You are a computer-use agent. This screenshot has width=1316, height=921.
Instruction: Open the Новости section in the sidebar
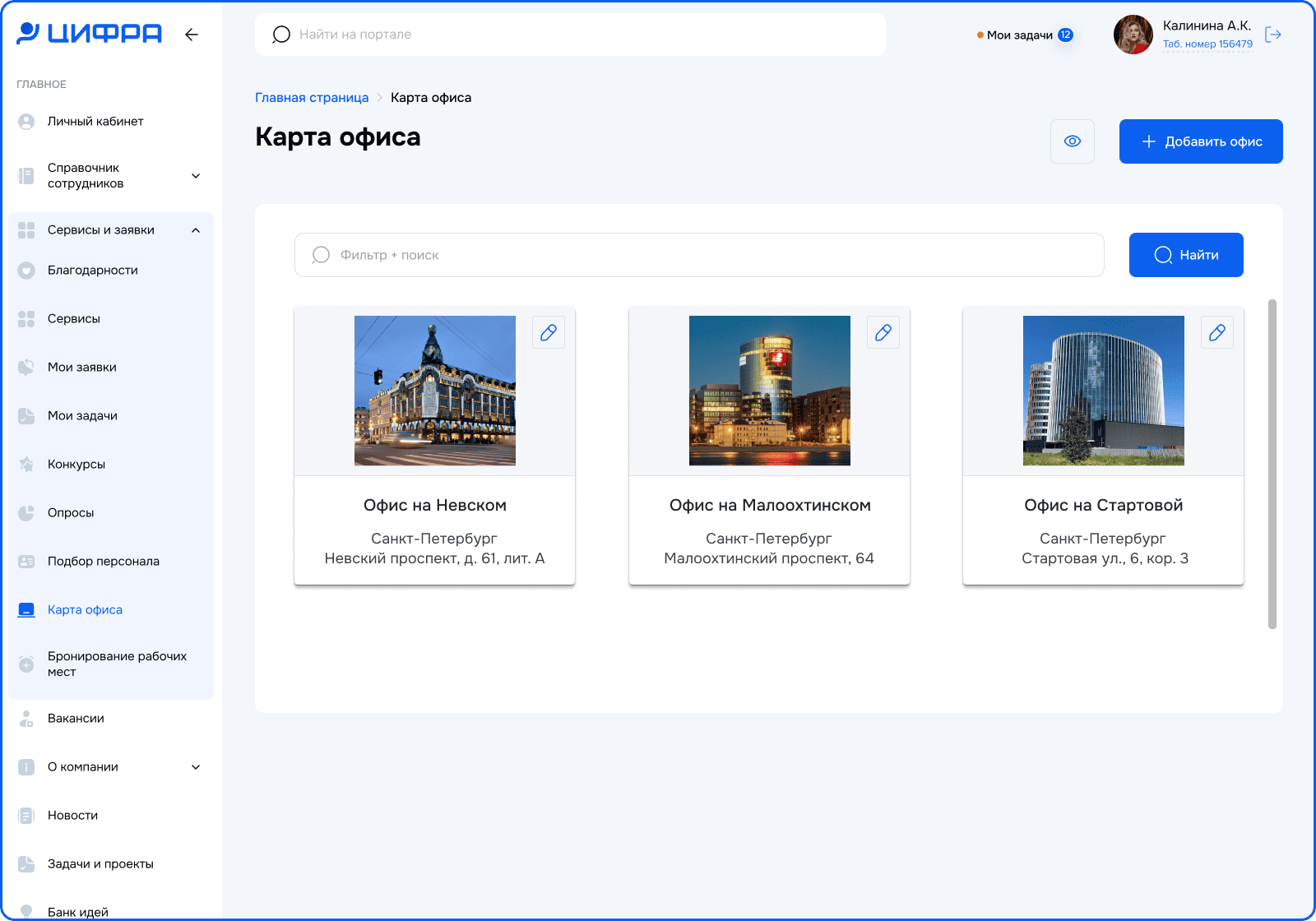tap(72, 815)
